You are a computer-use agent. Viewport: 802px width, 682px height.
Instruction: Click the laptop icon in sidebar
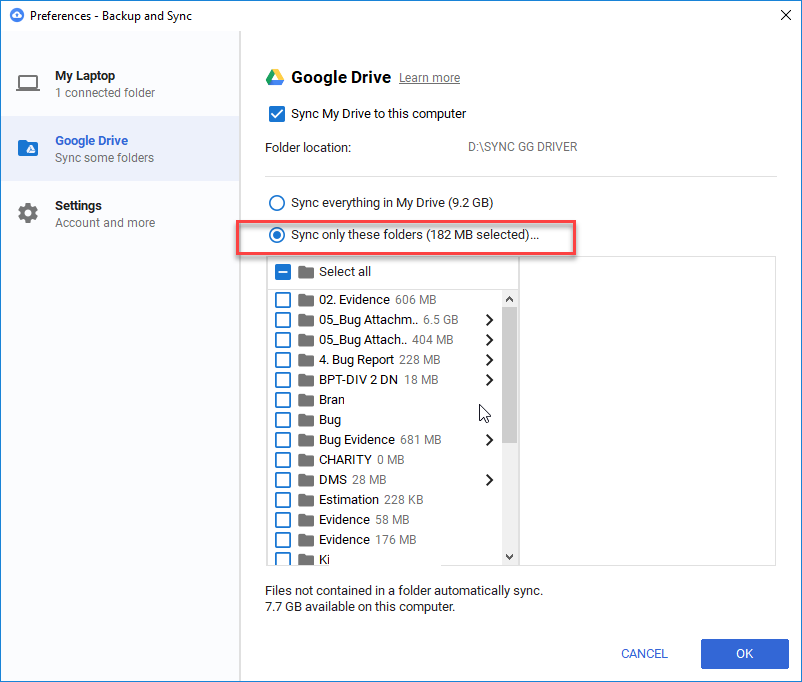pyautogui.click(x=28, y=84)
